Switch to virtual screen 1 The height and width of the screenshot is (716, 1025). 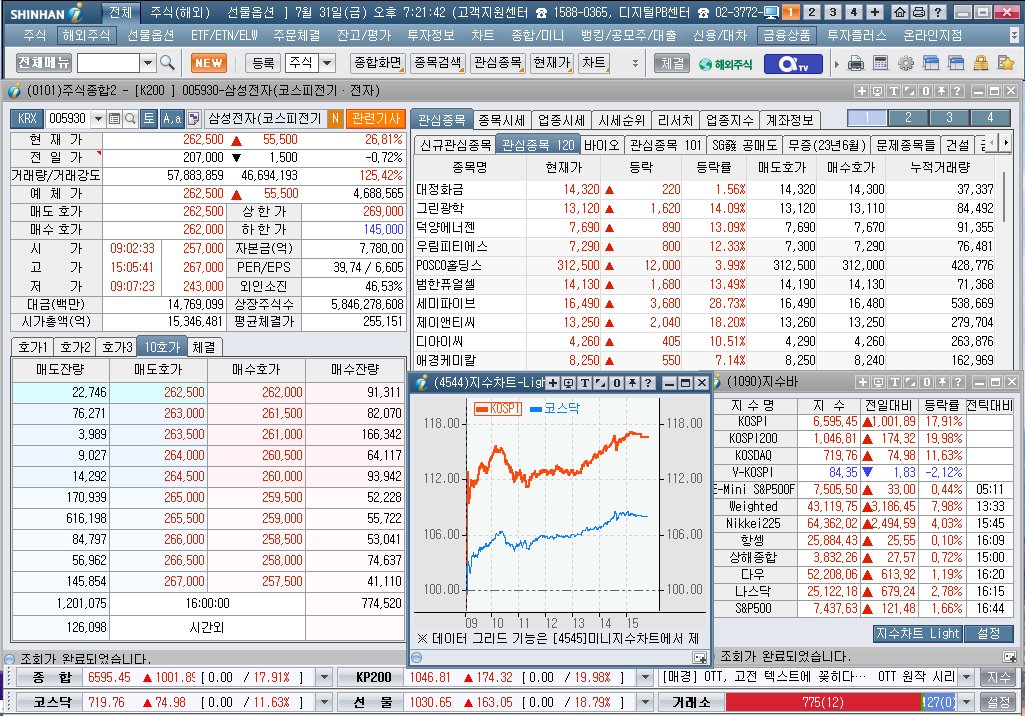pyautogui.click(x=791, y=12)
